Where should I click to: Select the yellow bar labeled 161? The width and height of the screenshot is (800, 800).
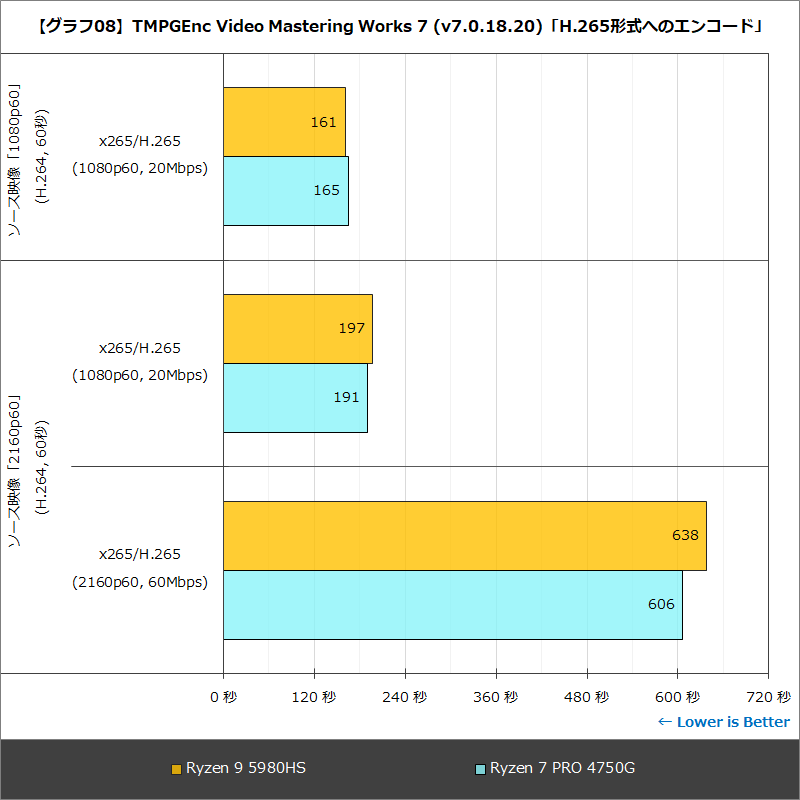[285, 122]
